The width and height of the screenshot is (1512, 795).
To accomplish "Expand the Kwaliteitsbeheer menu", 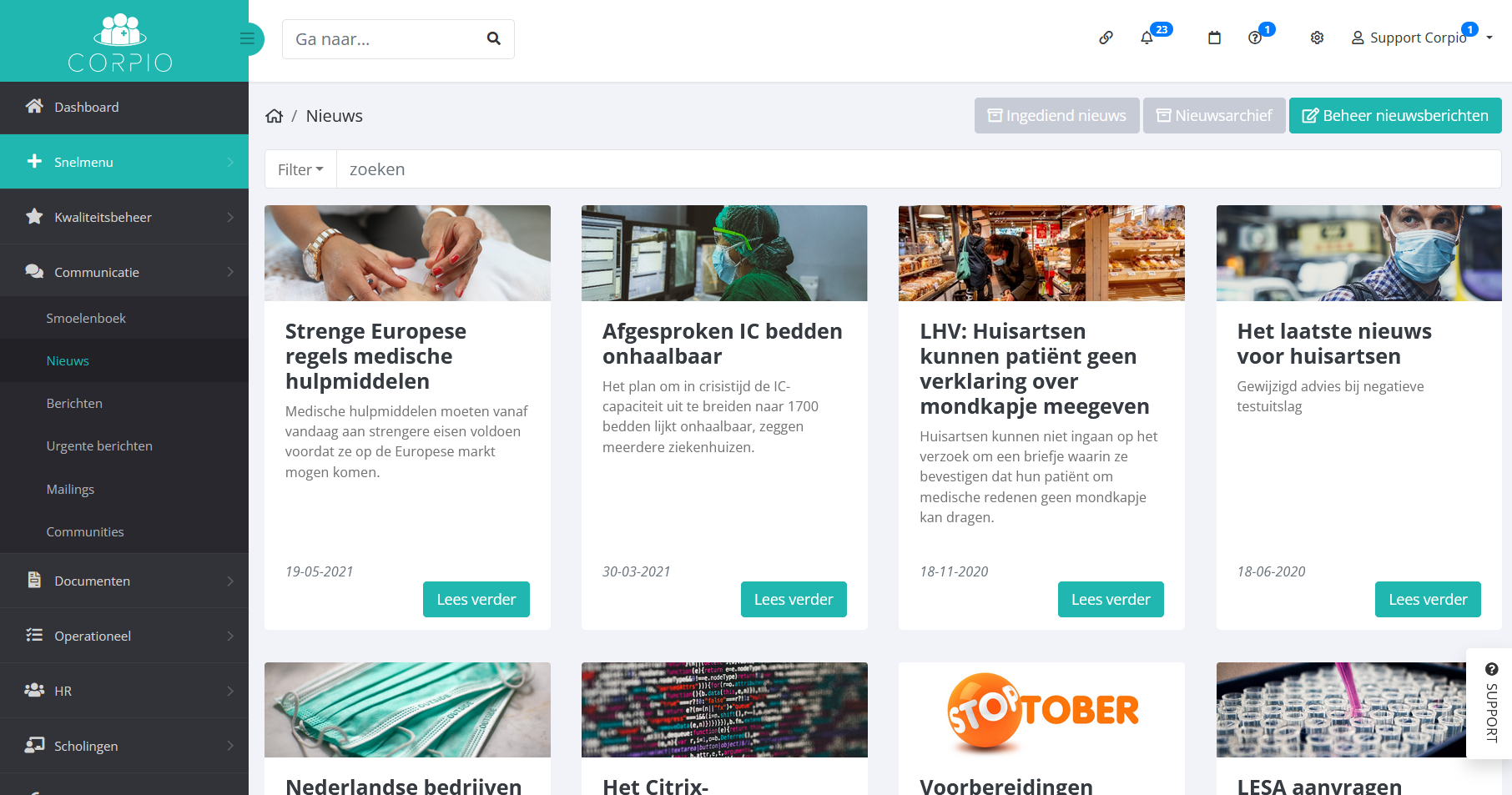I will (124, 217).
